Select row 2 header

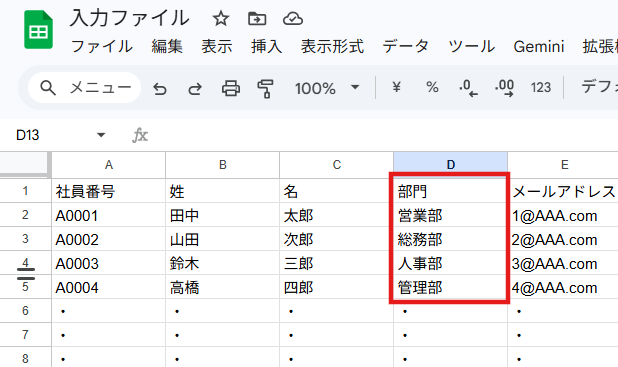coord(26,215)
